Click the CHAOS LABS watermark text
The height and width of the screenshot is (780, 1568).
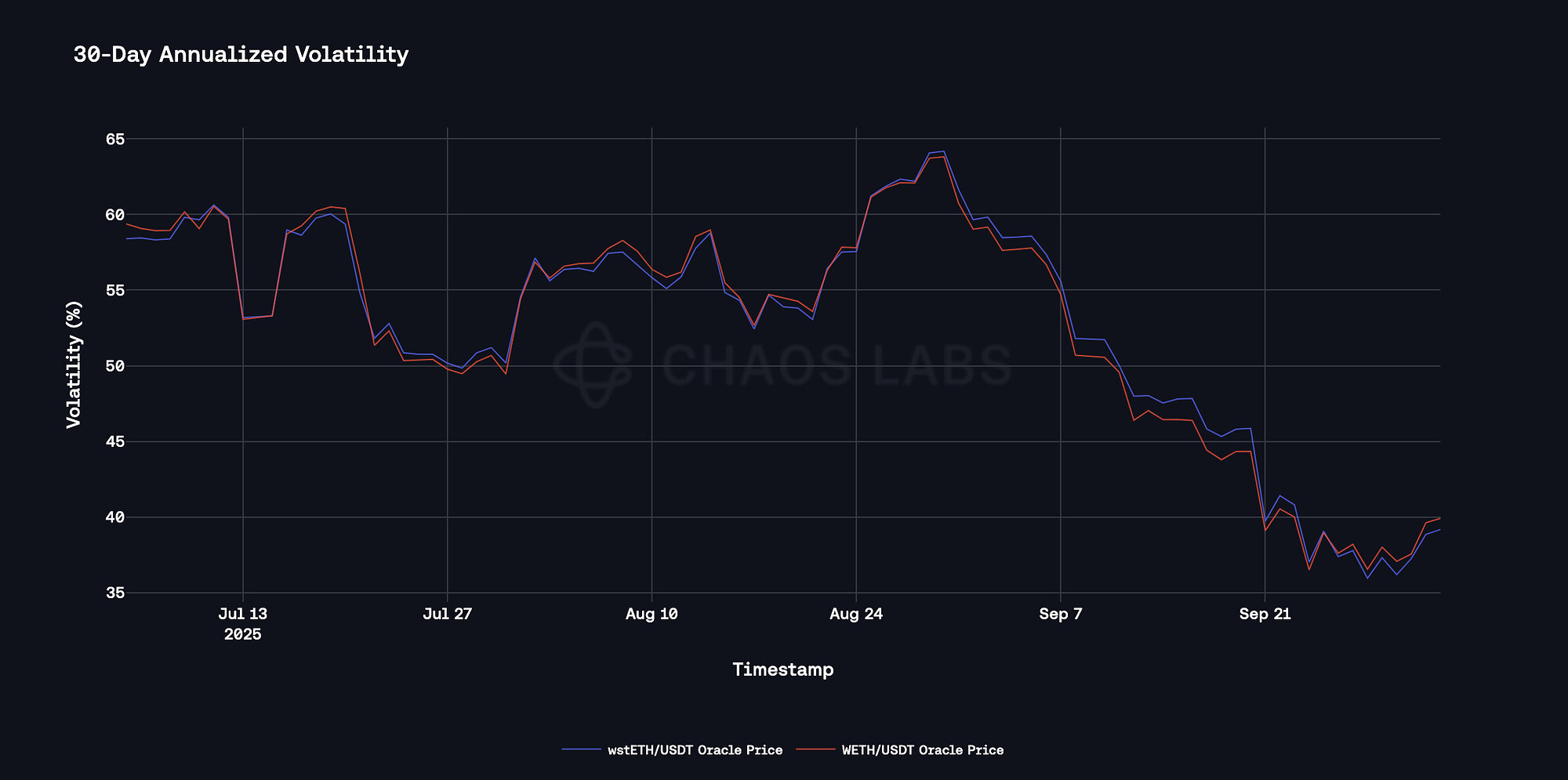tap(837, 365)
